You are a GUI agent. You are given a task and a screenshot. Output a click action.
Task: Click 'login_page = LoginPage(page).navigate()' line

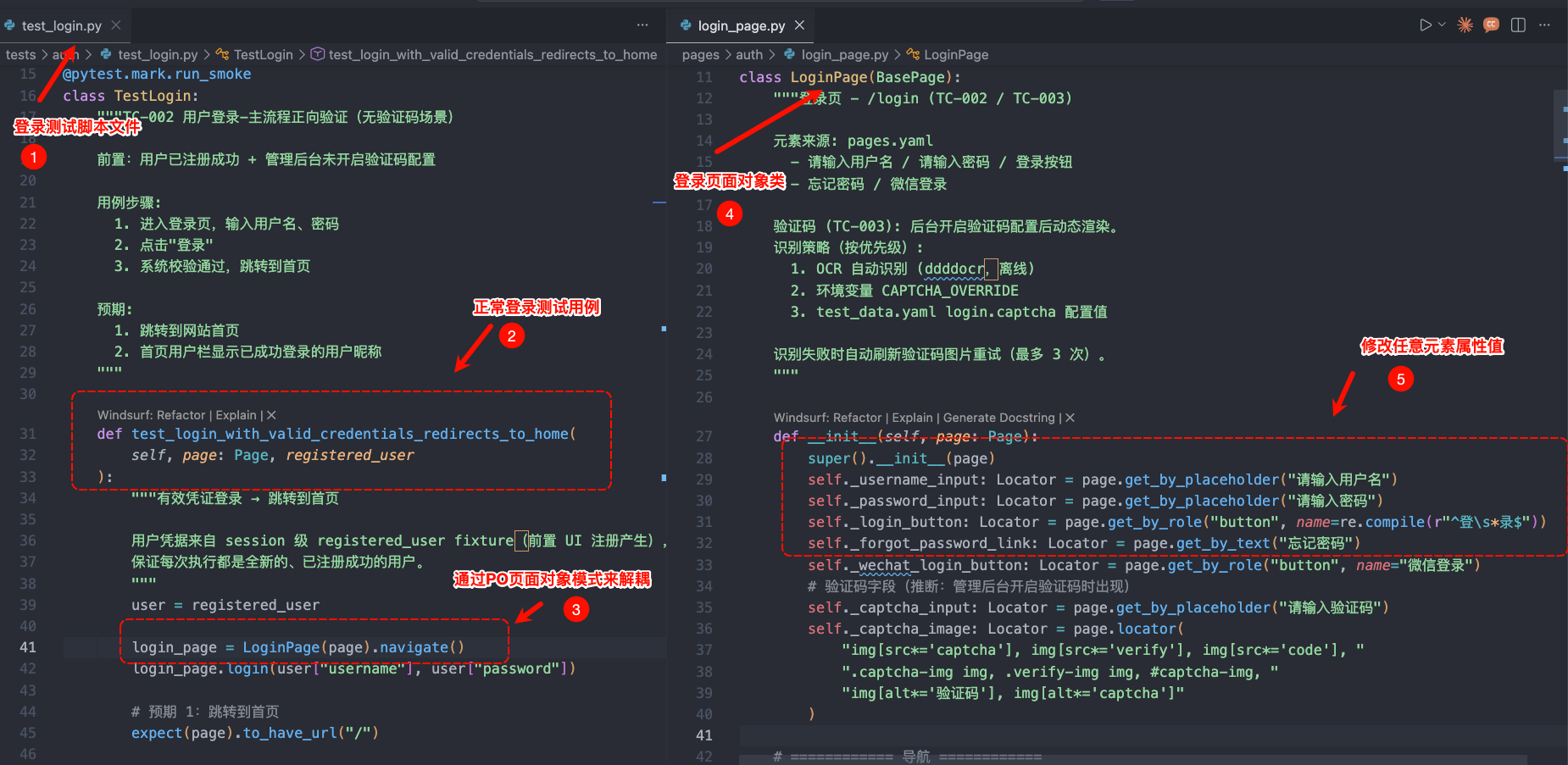click(298, 647)
